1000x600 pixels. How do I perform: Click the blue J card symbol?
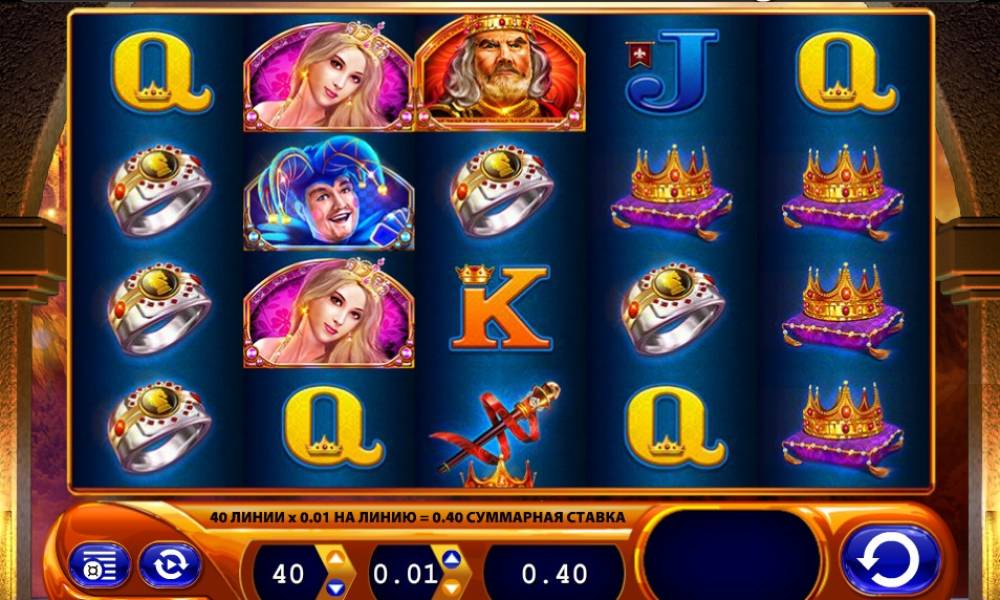[672, 71]
